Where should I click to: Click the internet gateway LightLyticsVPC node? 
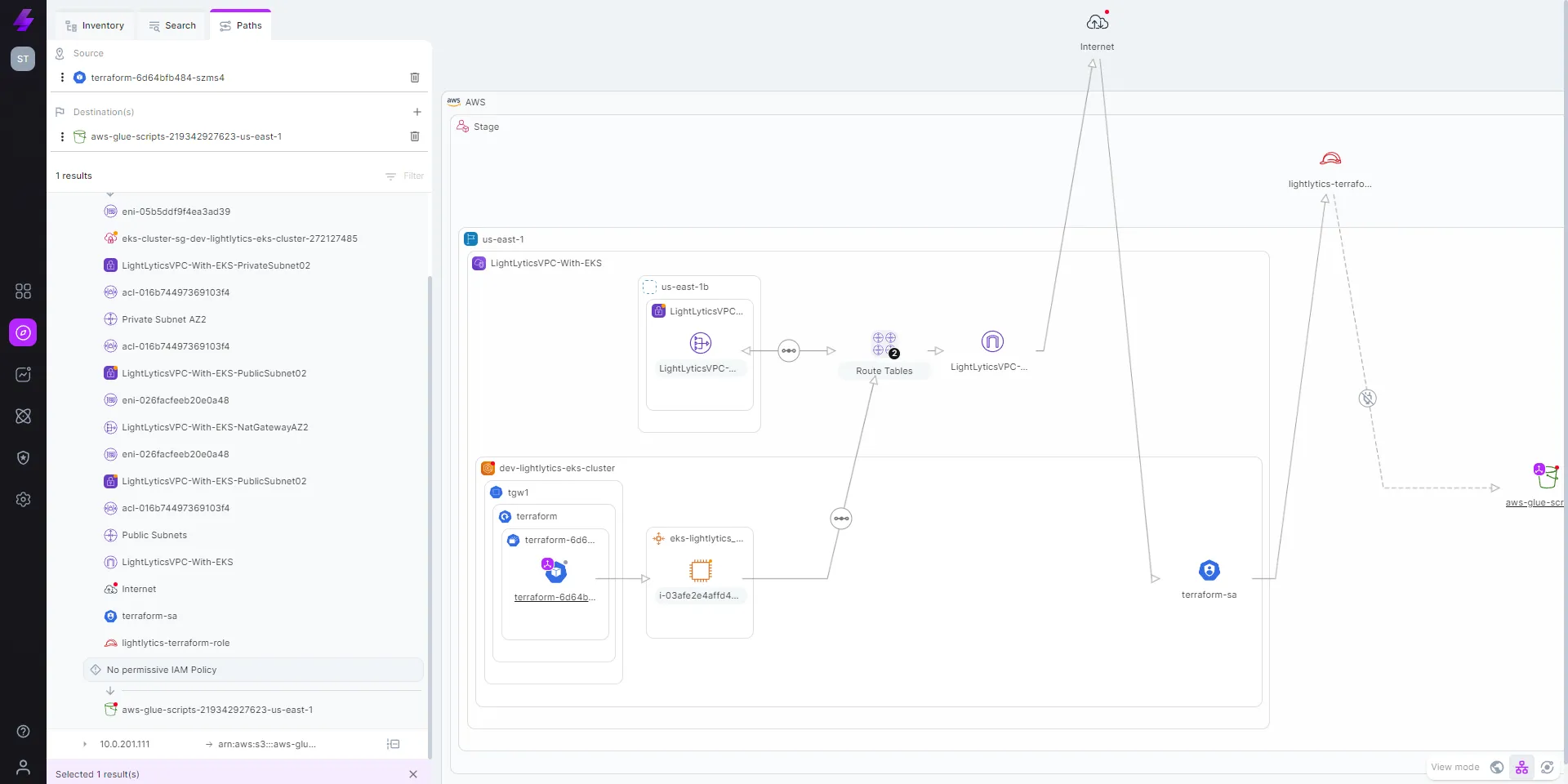[992, 341]
